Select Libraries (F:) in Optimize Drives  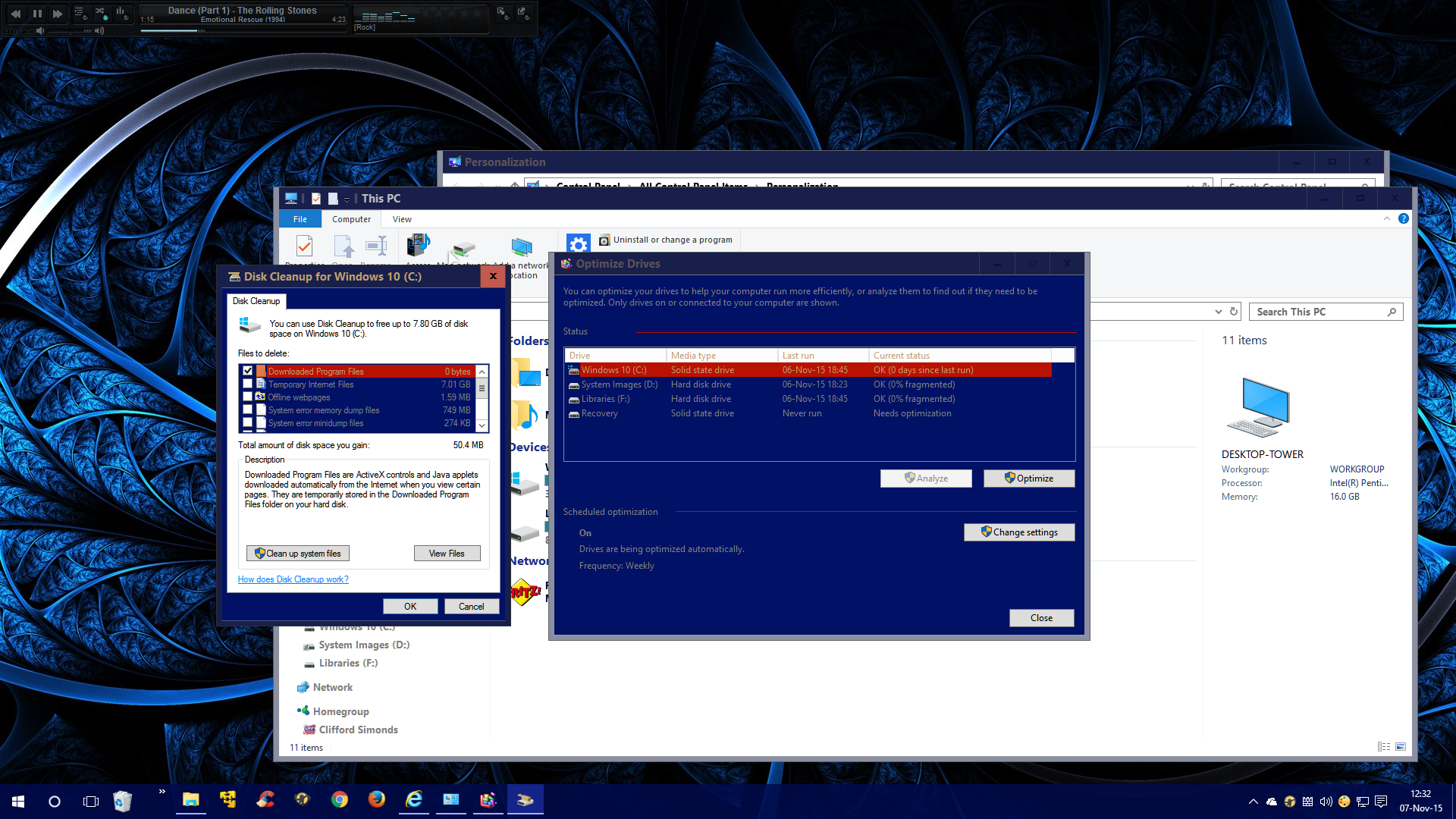[x=808, y=399]
